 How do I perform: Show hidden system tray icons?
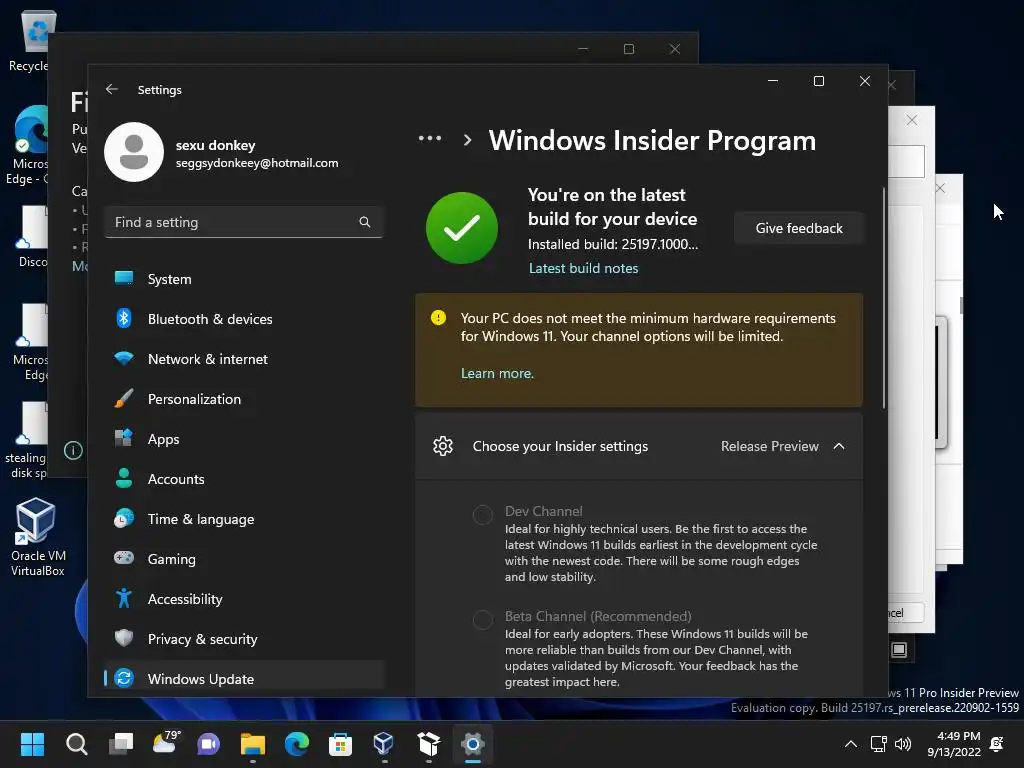[851, 744]
